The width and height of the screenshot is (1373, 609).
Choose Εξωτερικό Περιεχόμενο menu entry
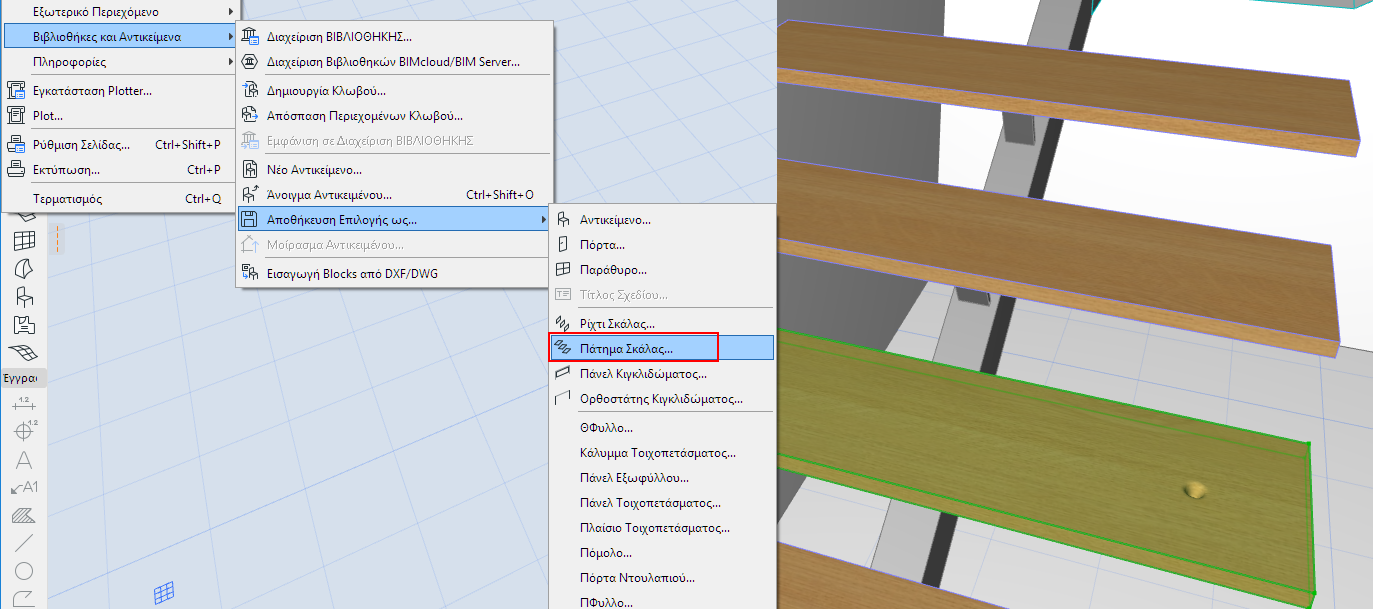tap(119, 12)
